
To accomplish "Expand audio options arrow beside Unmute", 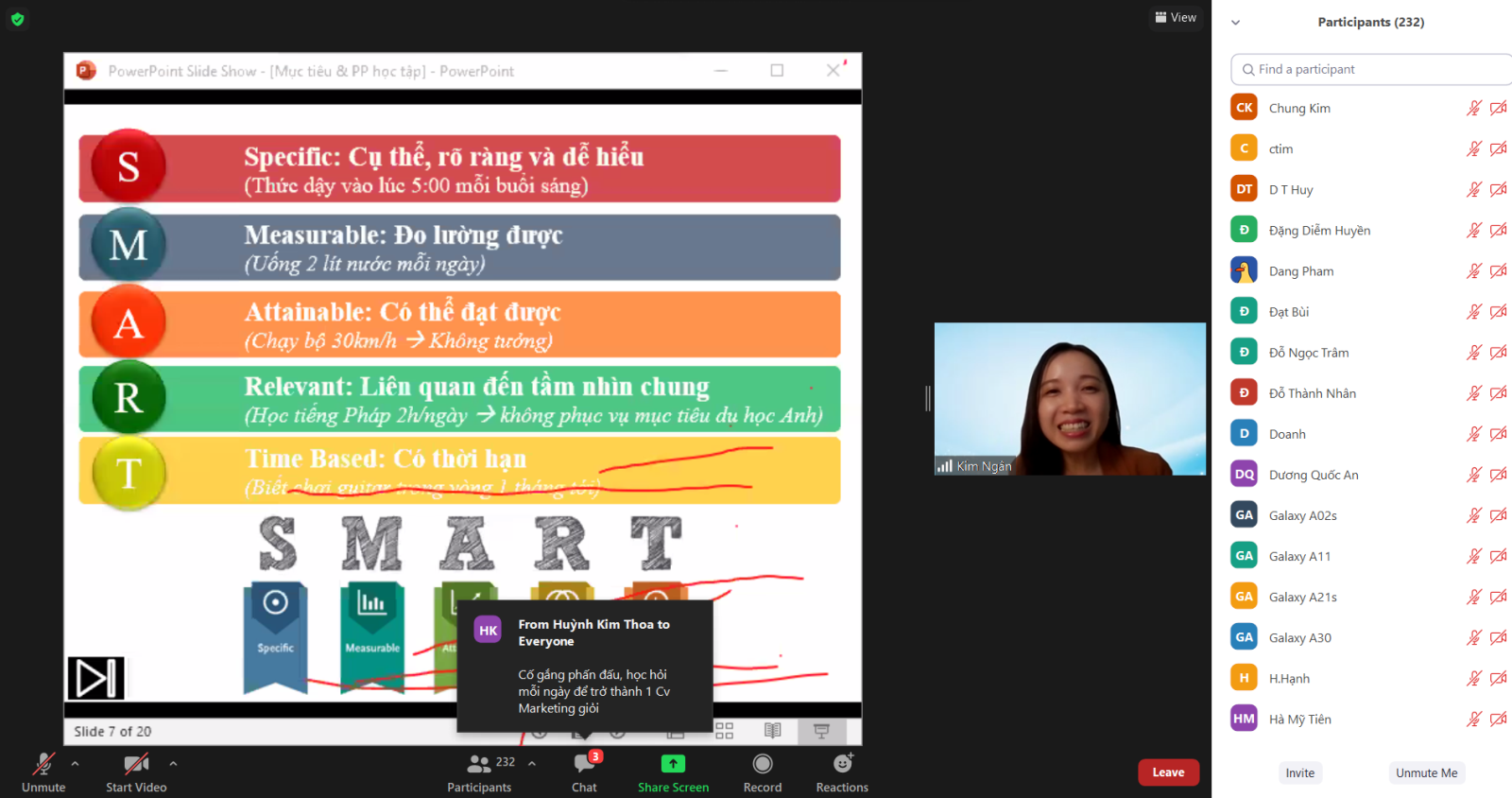I will pyautogui.click(x=76, y=763).
